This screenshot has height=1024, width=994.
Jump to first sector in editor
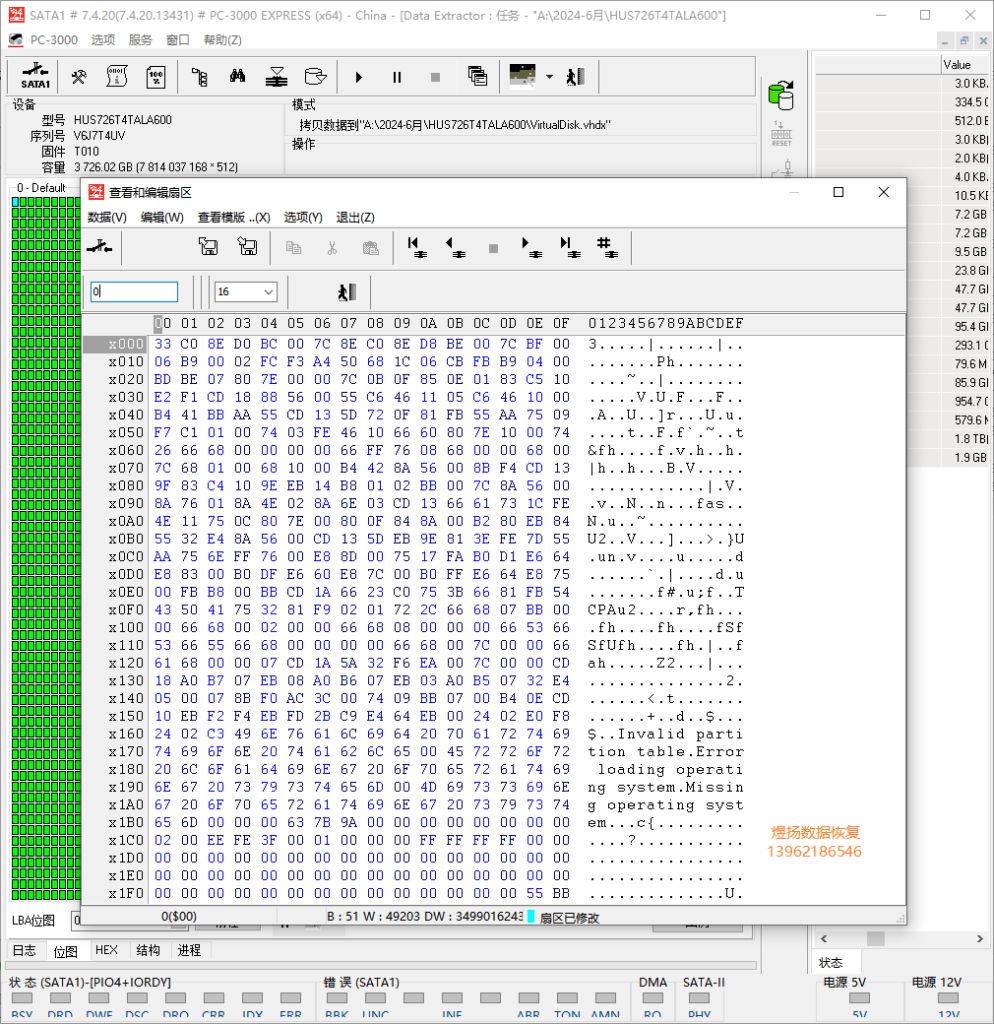pos(416,247)
